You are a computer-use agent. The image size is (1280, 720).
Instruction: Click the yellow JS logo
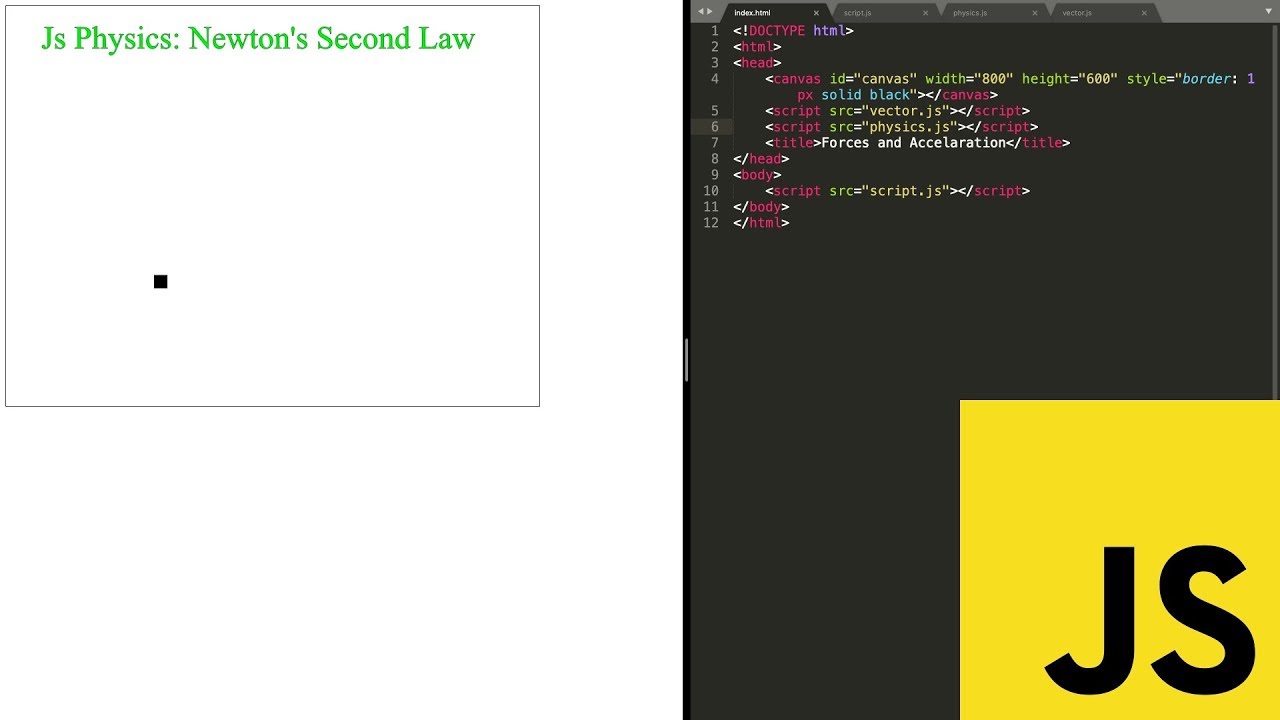1120,560
